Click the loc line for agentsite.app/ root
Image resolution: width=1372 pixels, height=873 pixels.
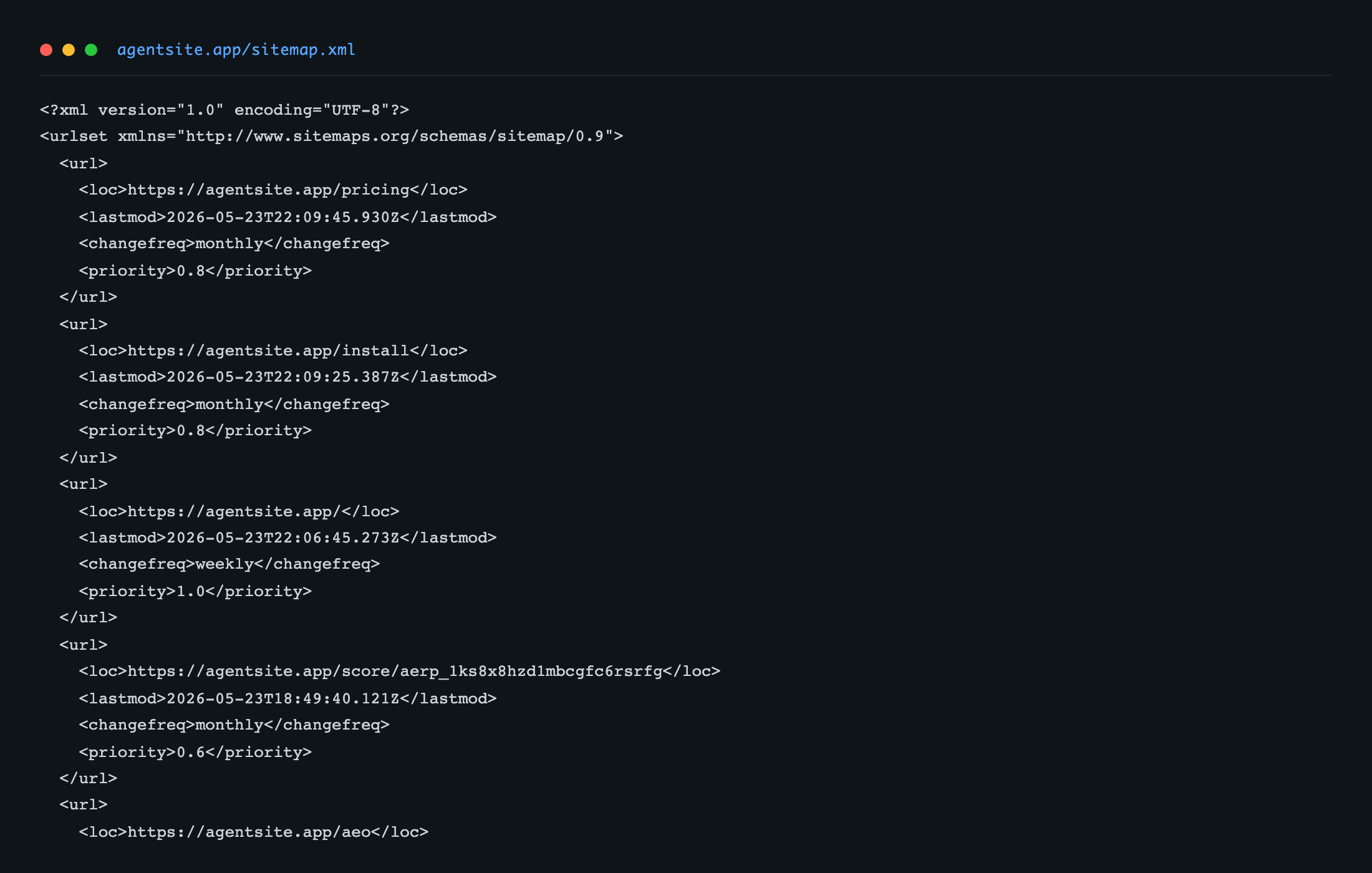click(x=239, y=511)
